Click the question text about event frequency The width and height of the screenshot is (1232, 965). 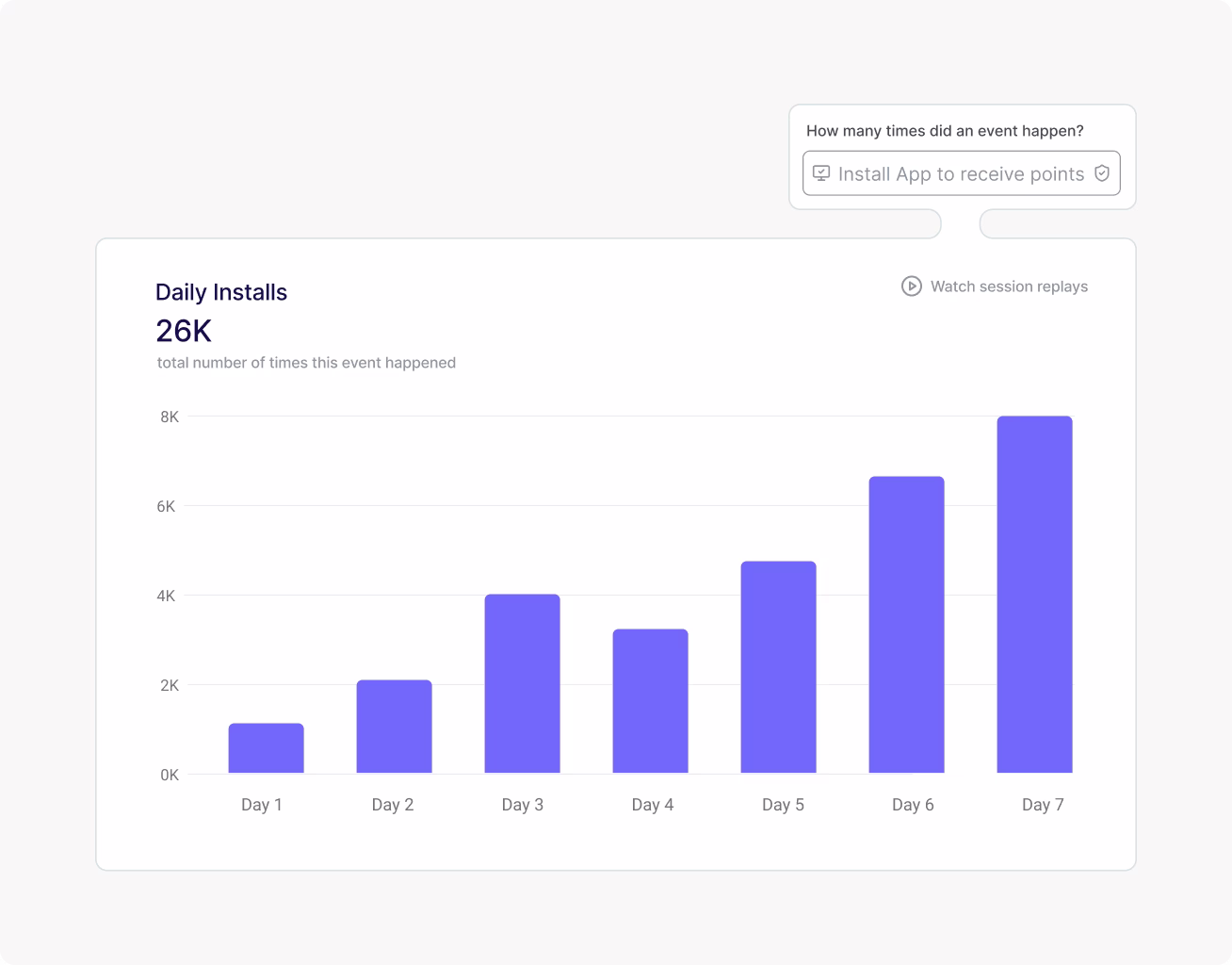click(946, 131)
